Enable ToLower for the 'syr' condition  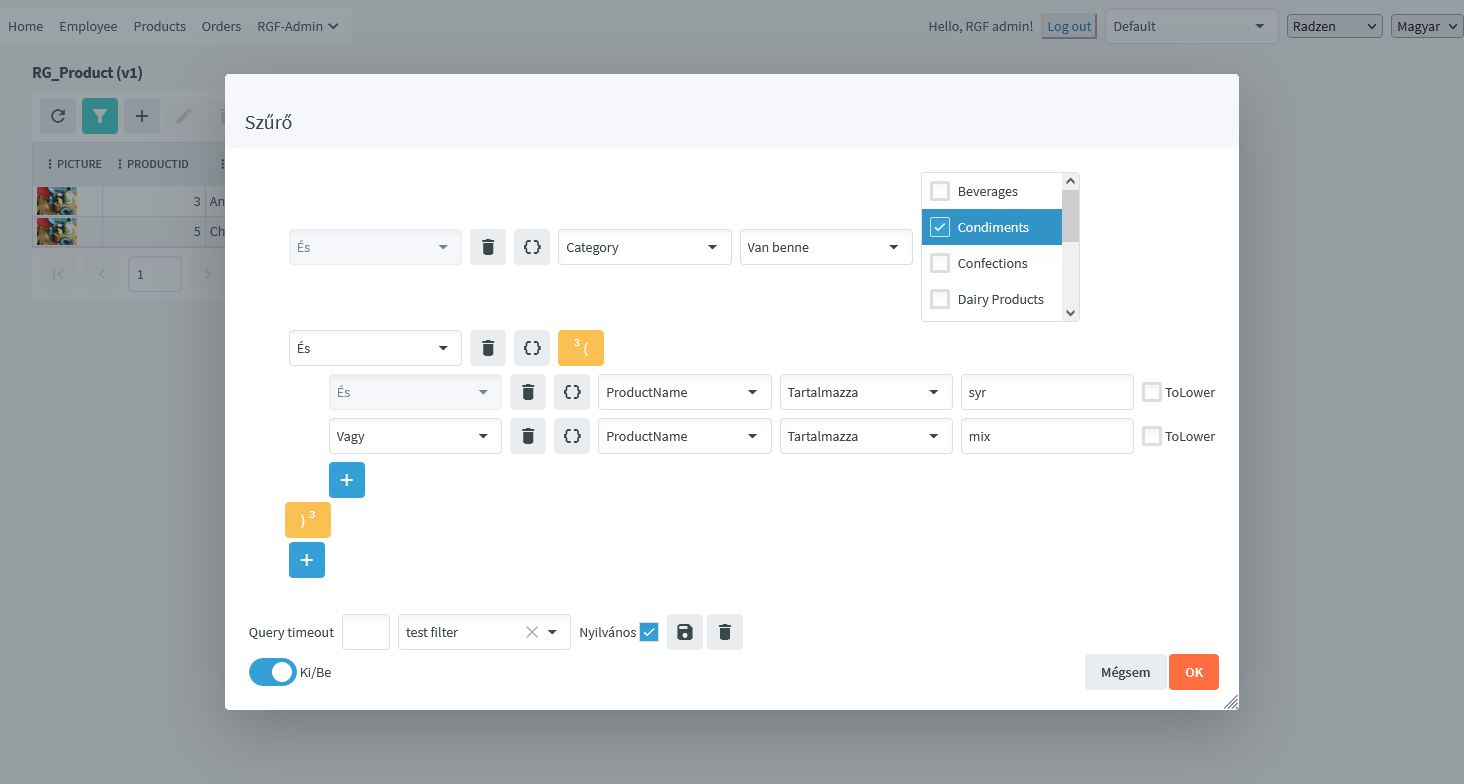(1152, 392)
